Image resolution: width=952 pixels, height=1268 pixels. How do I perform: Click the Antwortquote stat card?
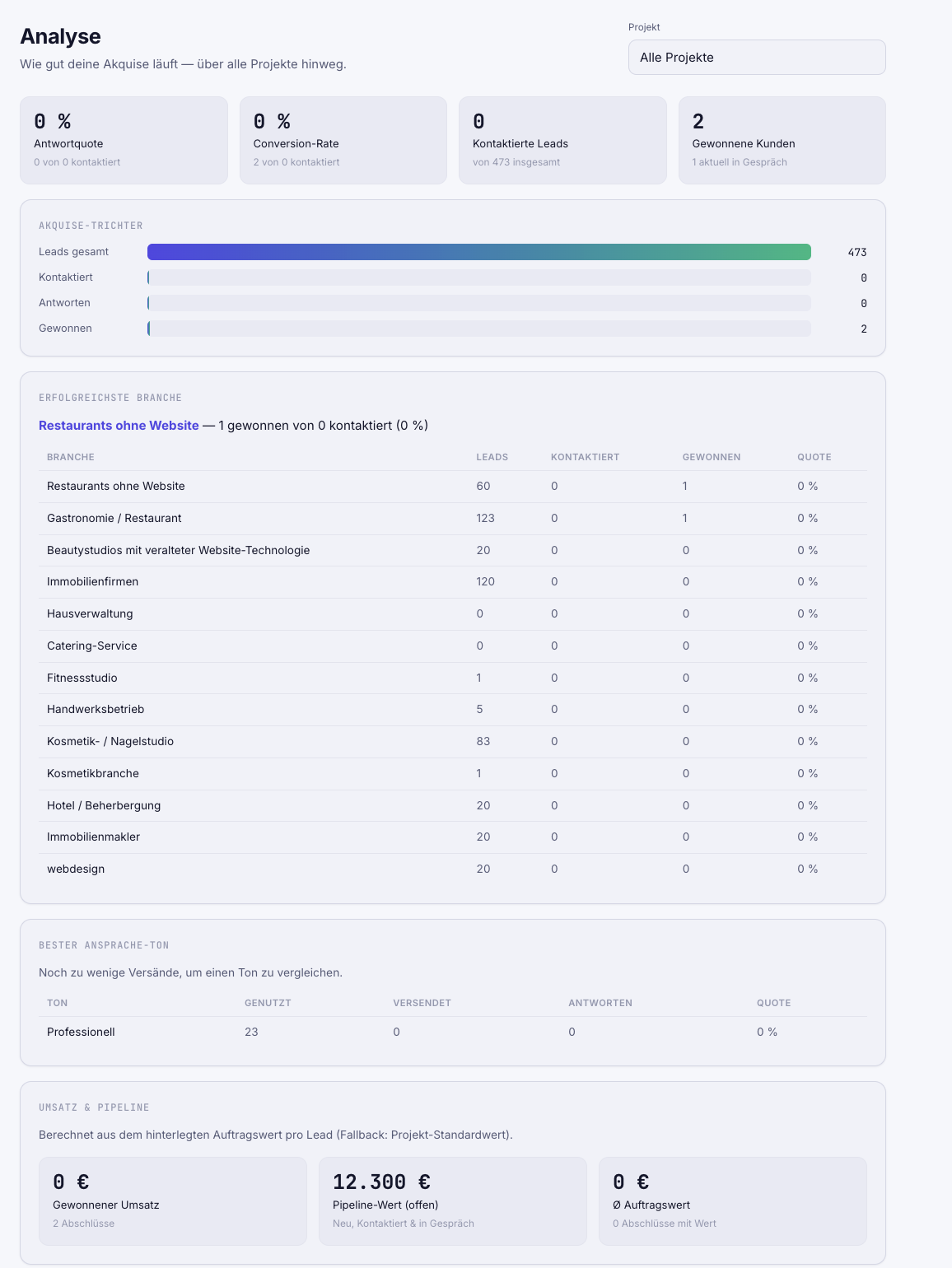point(124,141)
